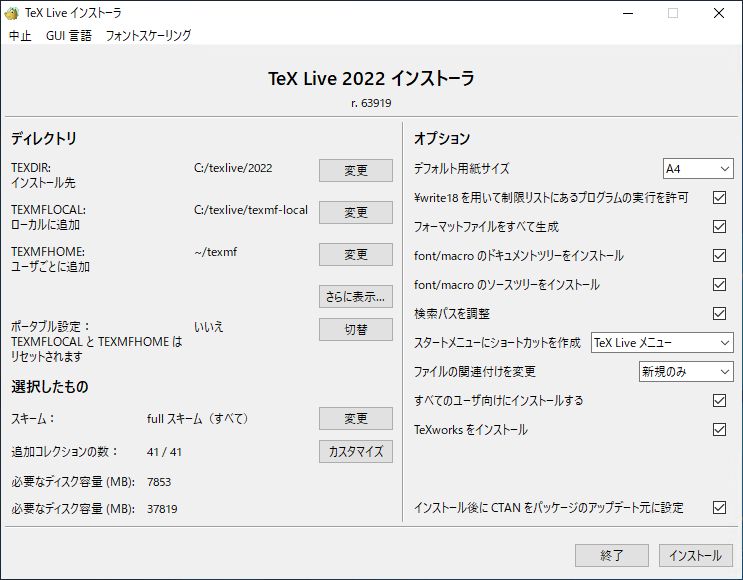Click the インストール button
The image size is (743, 580).
[696, 555]
